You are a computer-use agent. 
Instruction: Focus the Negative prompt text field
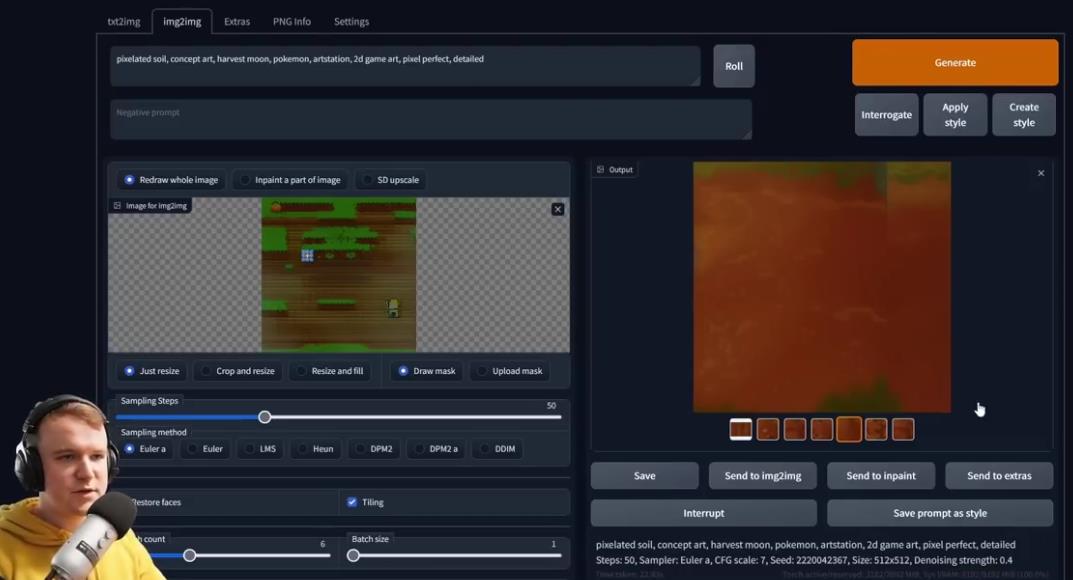tap(430, 119)
